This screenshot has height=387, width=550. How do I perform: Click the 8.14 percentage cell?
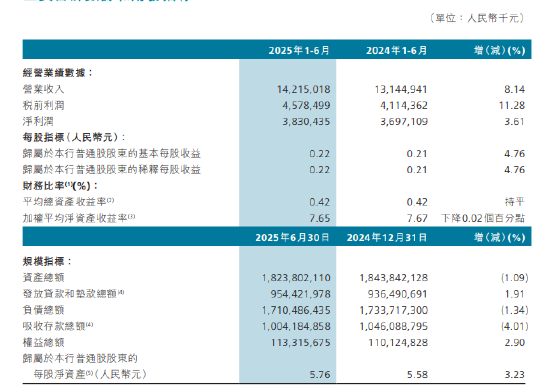point(515,89)
